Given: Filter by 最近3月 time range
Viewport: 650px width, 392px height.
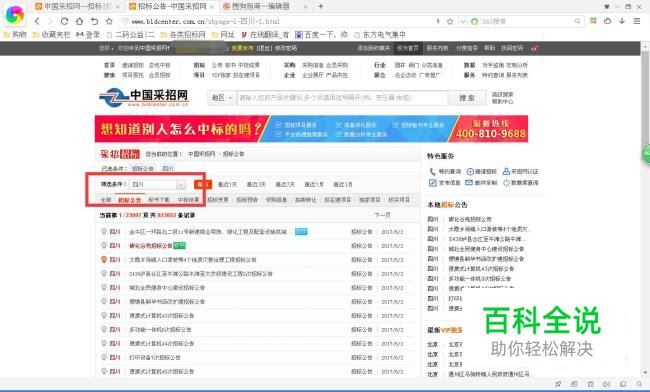Looking at the screenshot, I should 343,184.
